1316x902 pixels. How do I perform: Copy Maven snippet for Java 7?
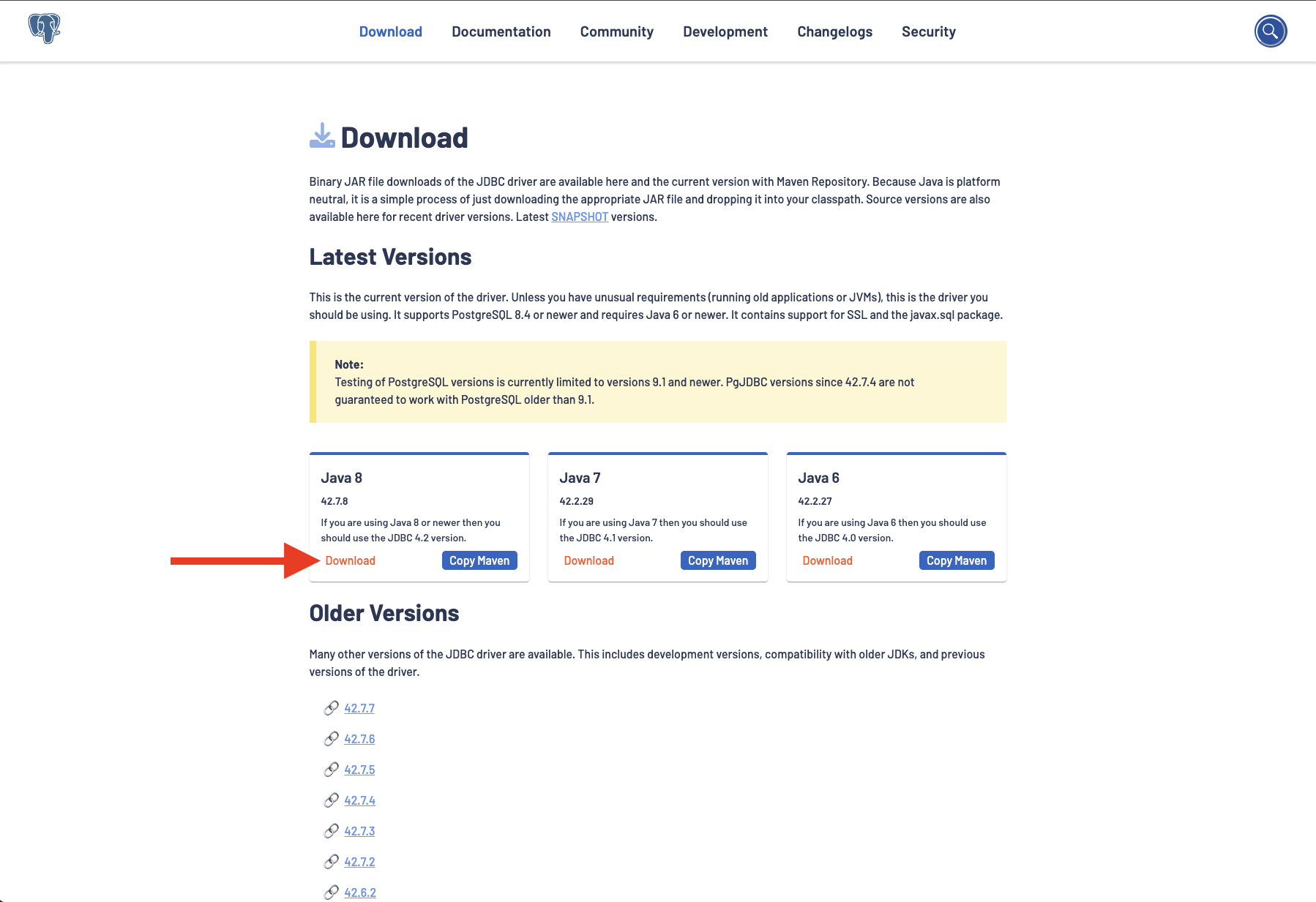coord(717,560)
